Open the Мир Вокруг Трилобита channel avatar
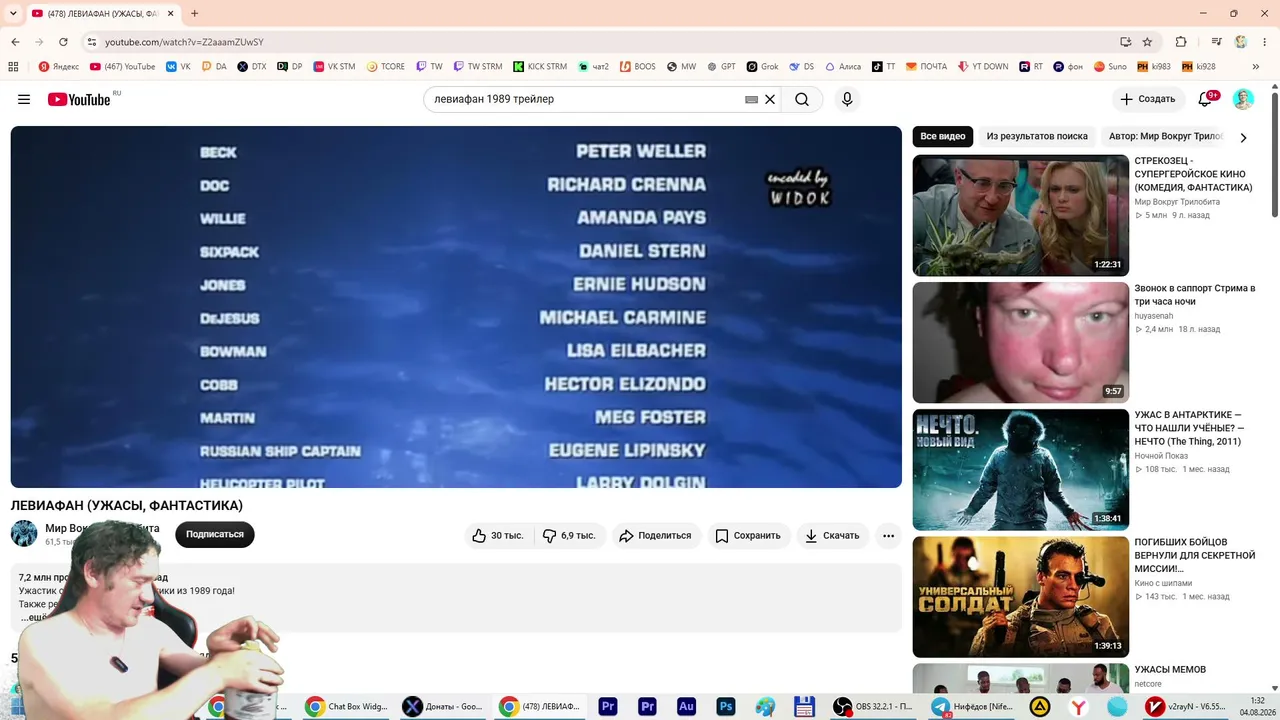The image size is (1280, 720). point(24,533)
